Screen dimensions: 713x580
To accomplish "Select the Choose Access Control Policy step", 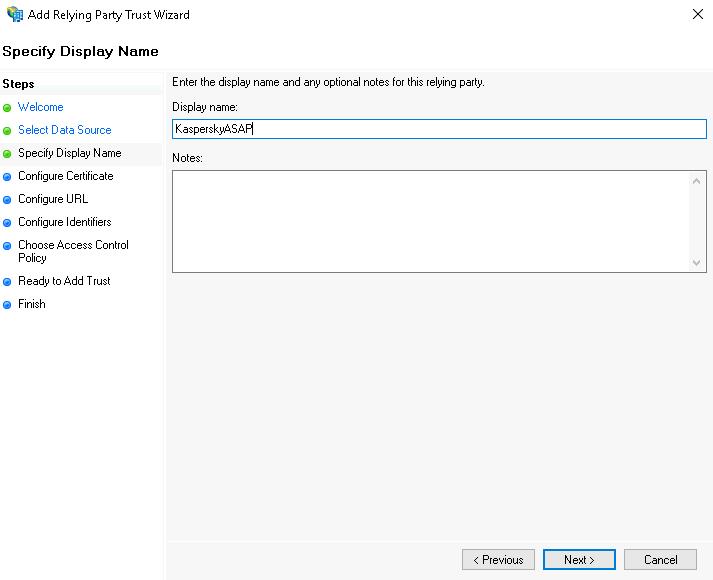I will click(73, 251).
